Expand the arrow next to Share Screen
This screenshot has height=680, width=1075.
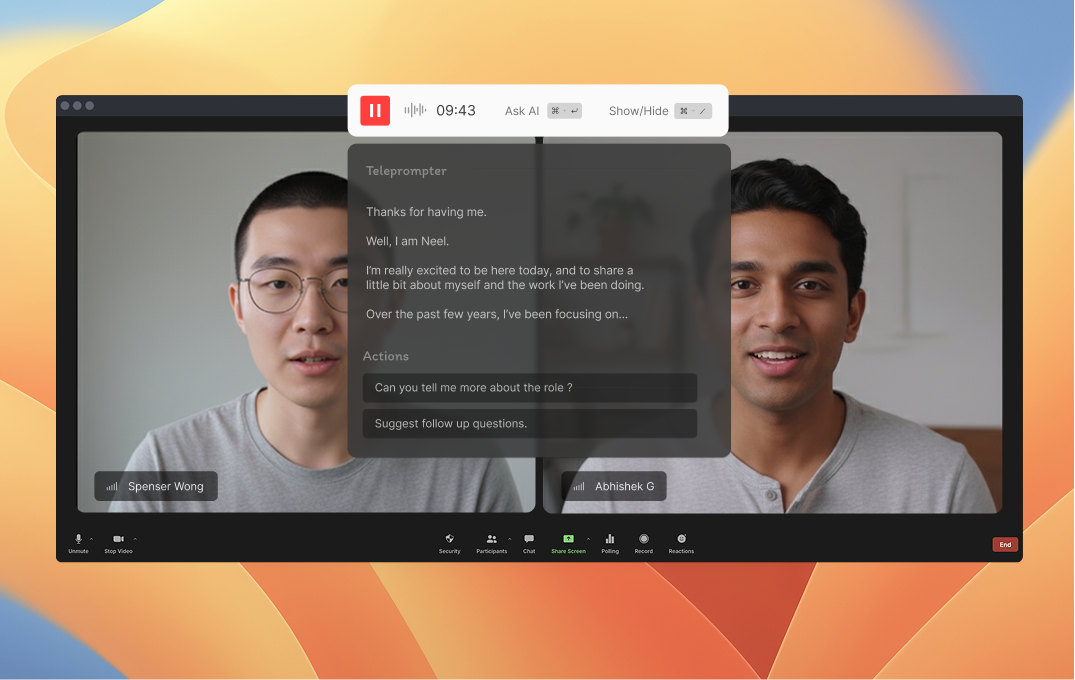pos(588,539)
